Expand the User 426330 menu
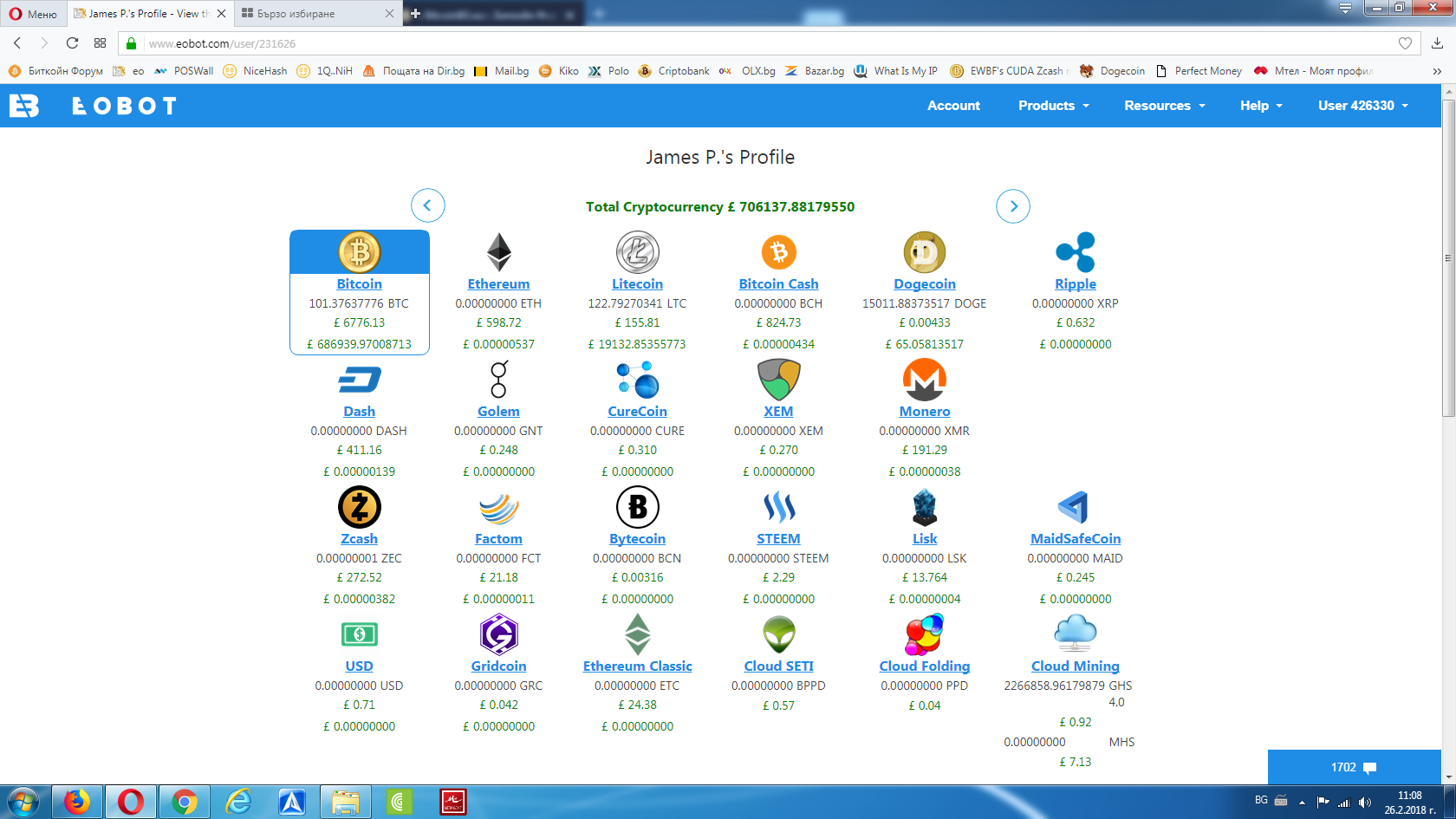 click(x=1363, y=106)
